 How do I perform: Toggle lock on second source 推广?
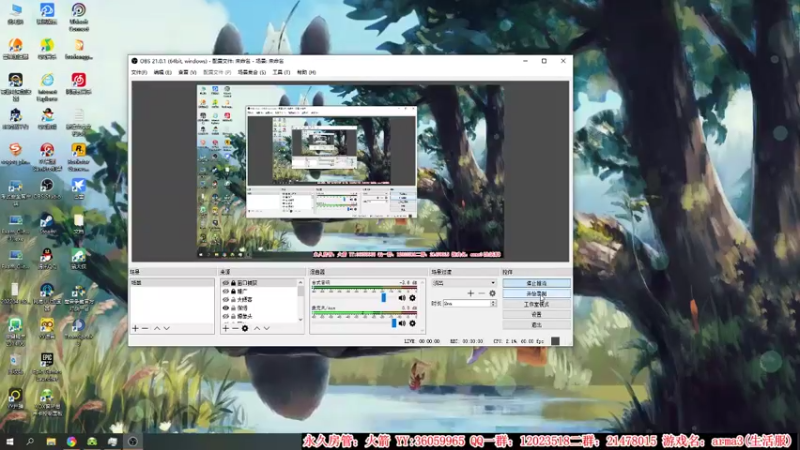[x=233, y=291]
